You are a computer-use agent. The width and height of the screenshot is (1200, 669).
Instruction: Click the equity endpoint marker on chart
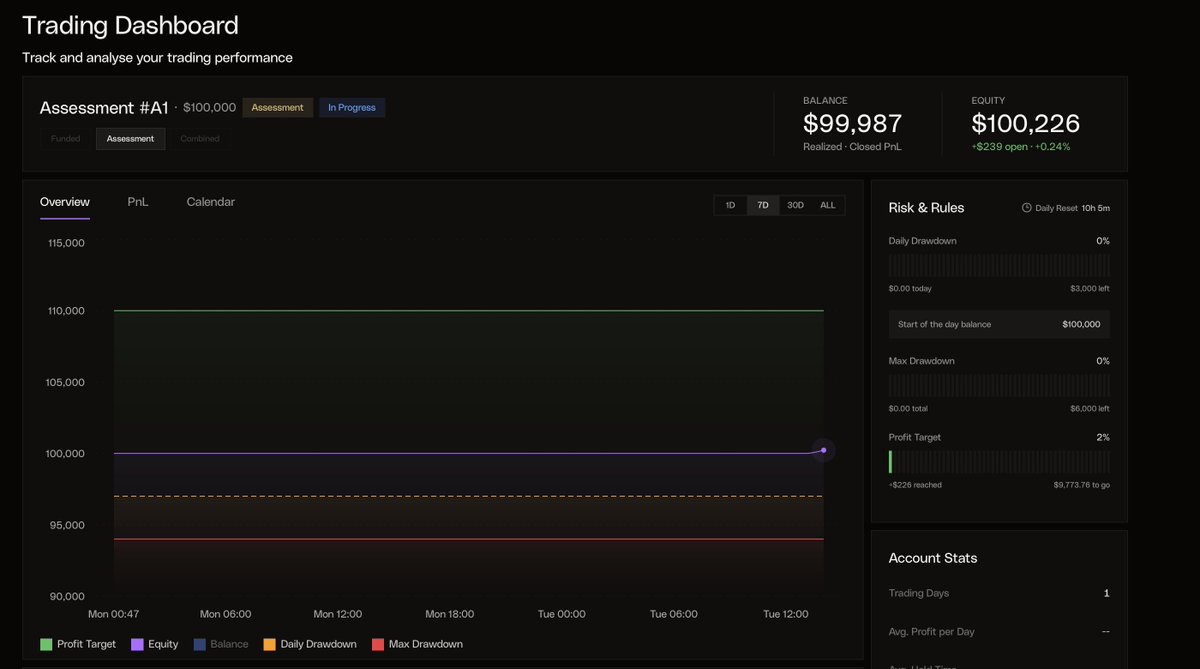pos(823,450)
